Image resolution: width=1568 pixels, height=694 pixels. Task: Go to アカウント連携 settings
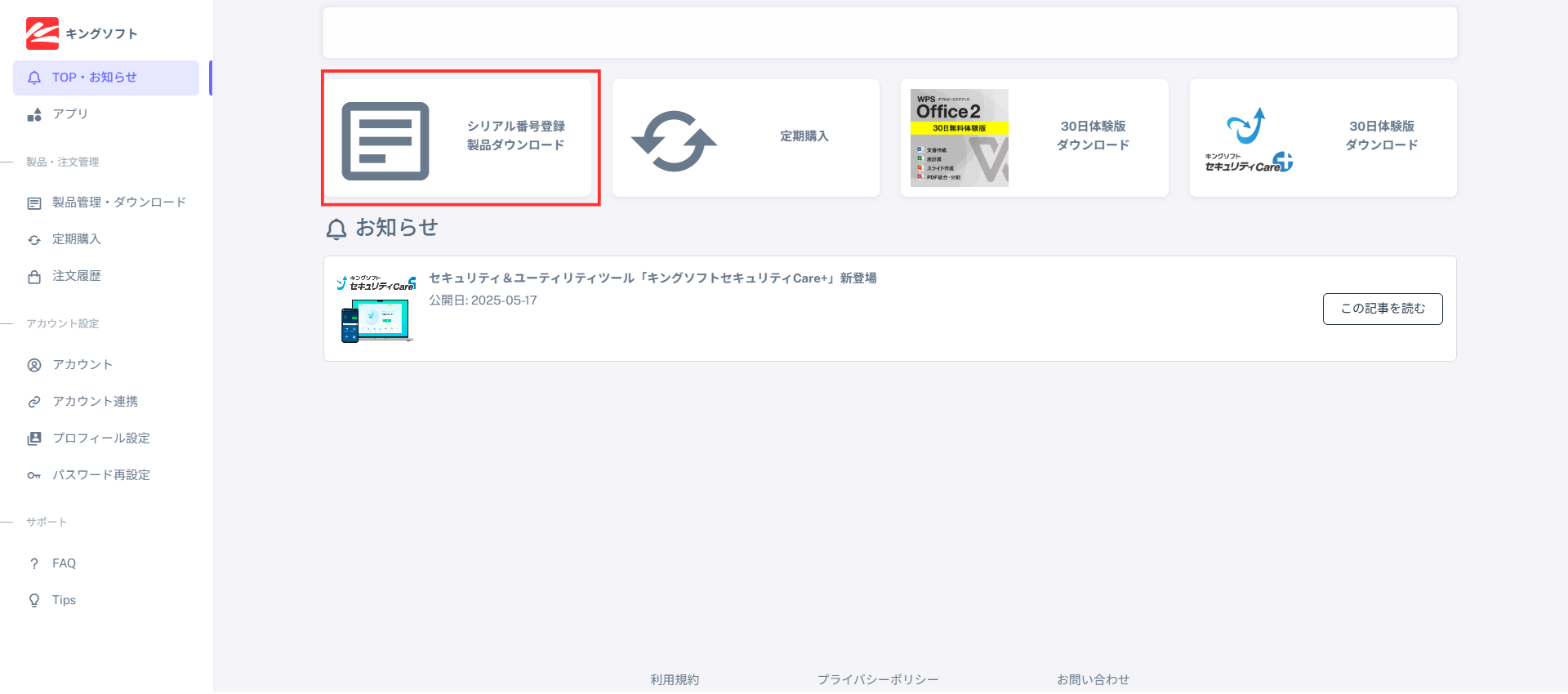tap(95, 402)
